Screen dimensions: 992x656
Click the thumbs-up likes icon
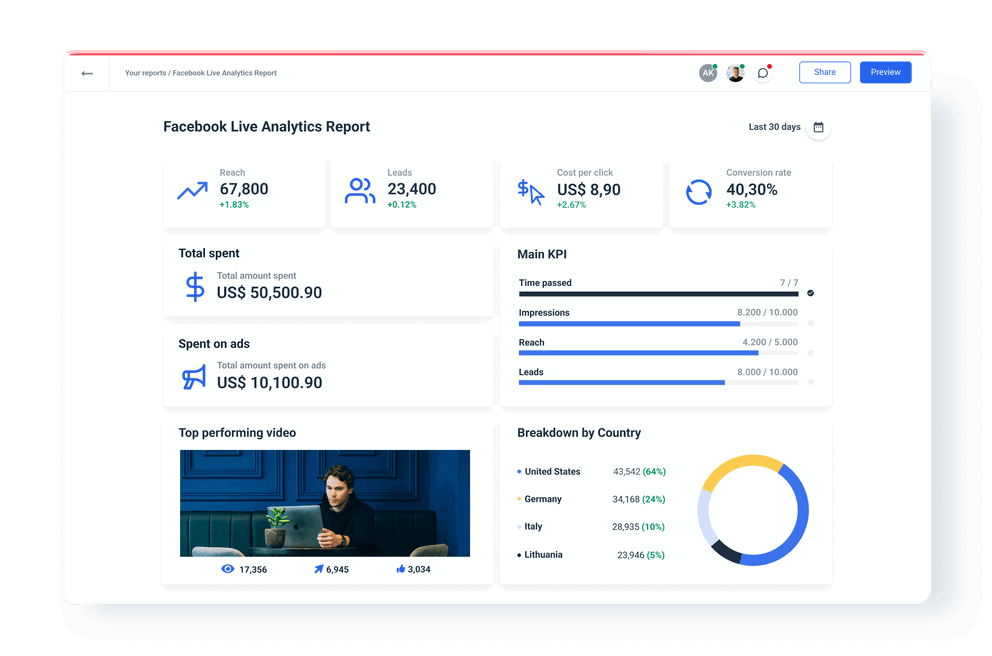tap(400, 569)
